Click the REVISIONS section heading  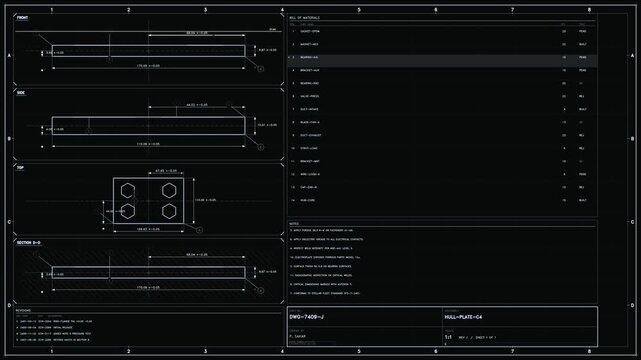[23, 311]
